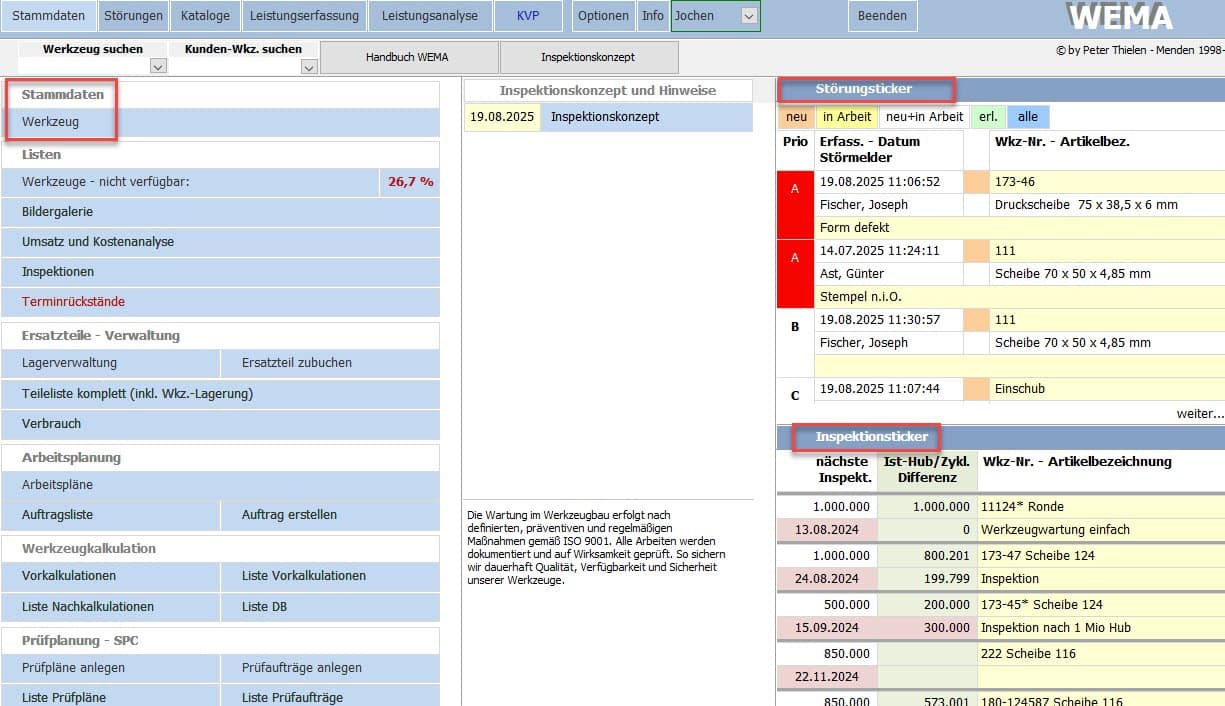The height and width of the screenshot is (706, 1225).
Task: Click the orange status swatch for 173-46
Action: point(976,182)
